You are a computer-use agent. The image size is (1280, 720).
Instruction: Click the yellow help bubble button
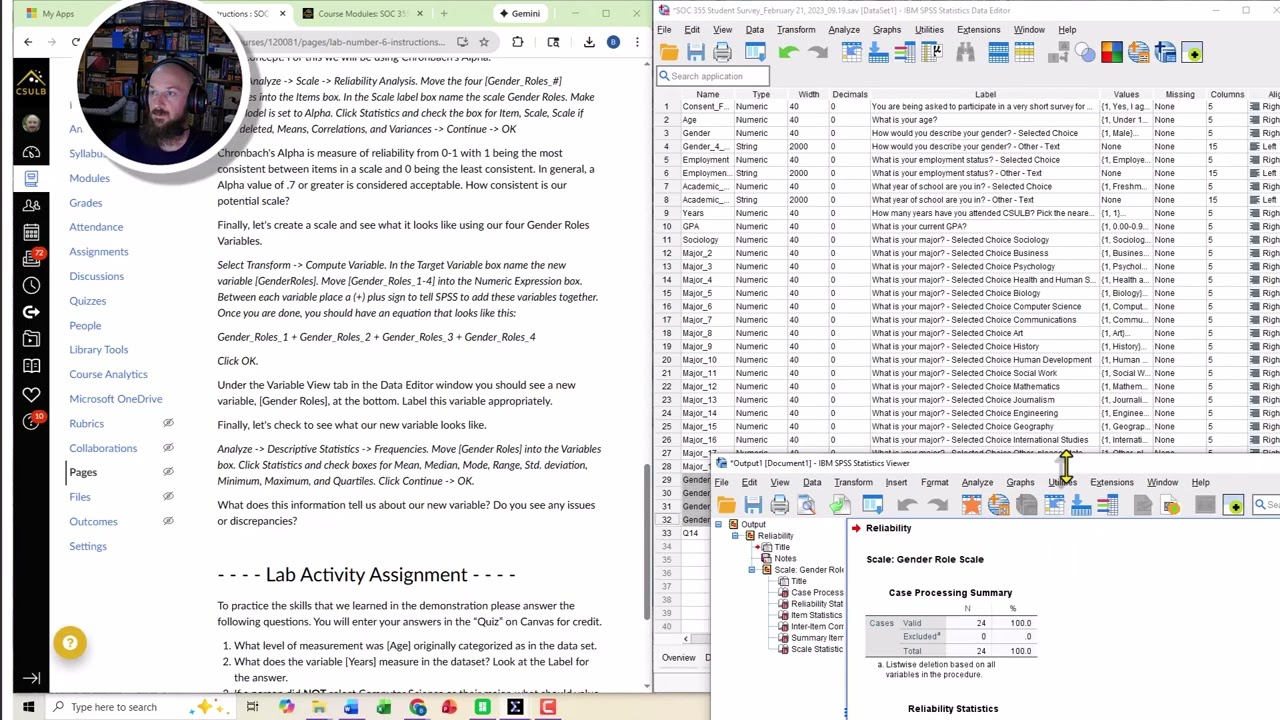click(x=70, y=643)
